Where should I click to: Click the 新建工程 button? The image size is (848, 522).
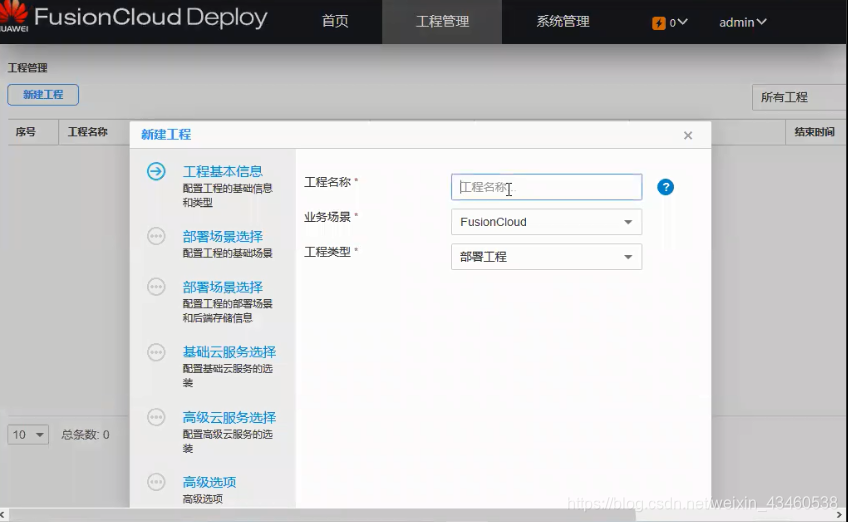click(43, 95)
